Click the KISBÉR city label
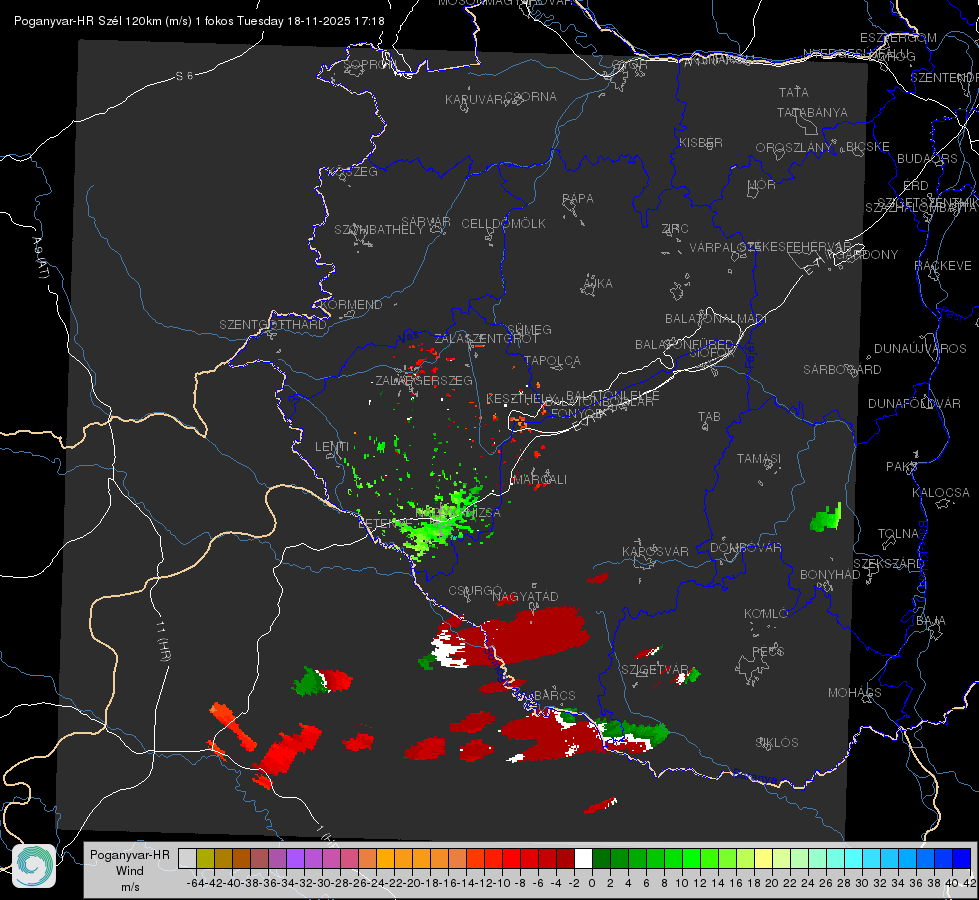 pyautogui.click(x=701, y=142)
